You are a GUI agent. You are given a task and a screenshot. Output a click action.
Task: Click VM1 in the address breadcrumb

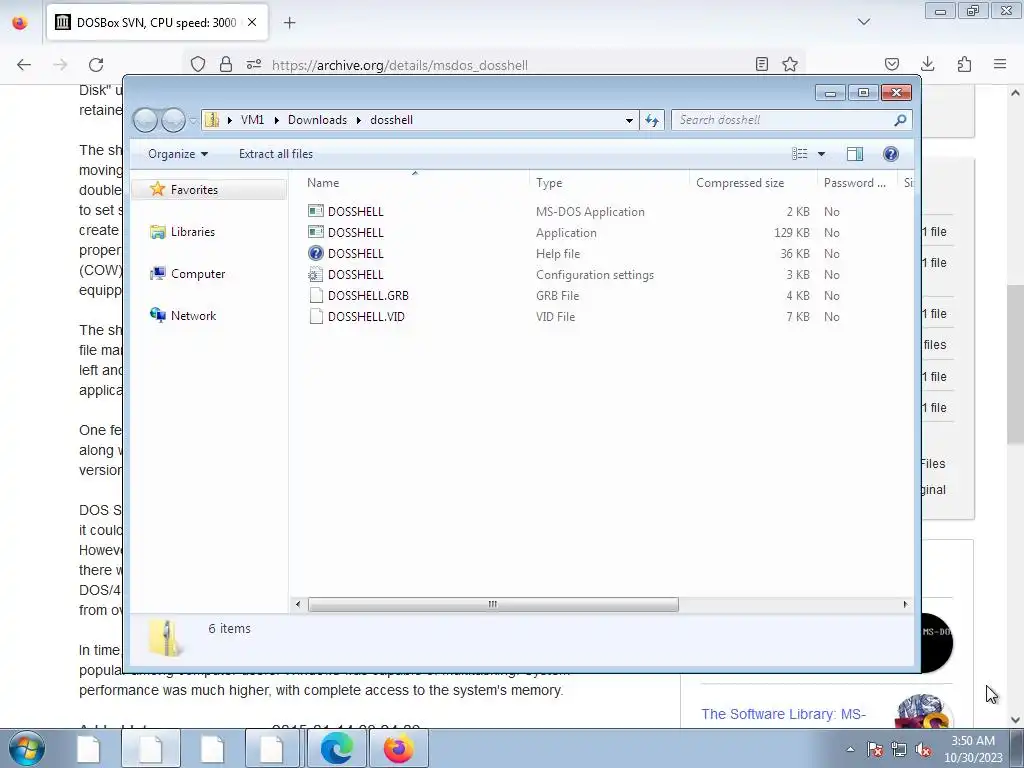(x=252, y=120)
